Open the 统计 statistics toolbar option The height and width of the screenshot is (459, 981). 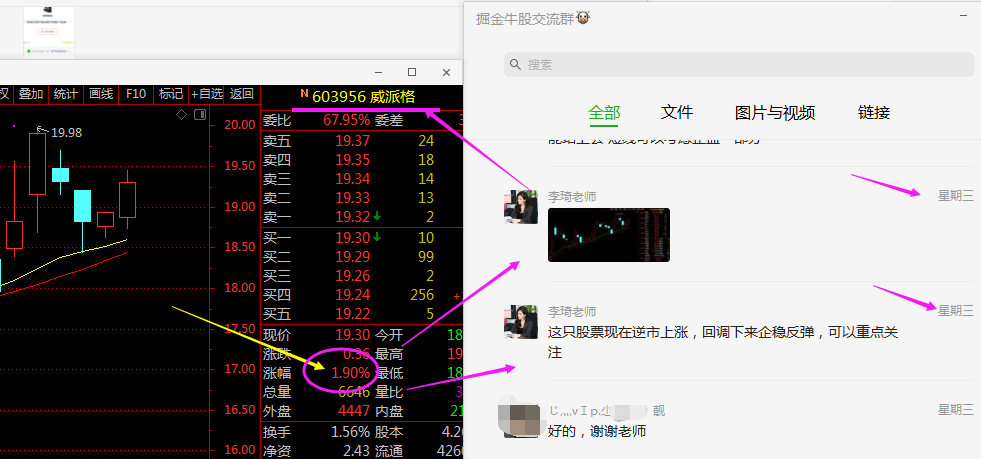pyautogui.click(x=66, y=94)
